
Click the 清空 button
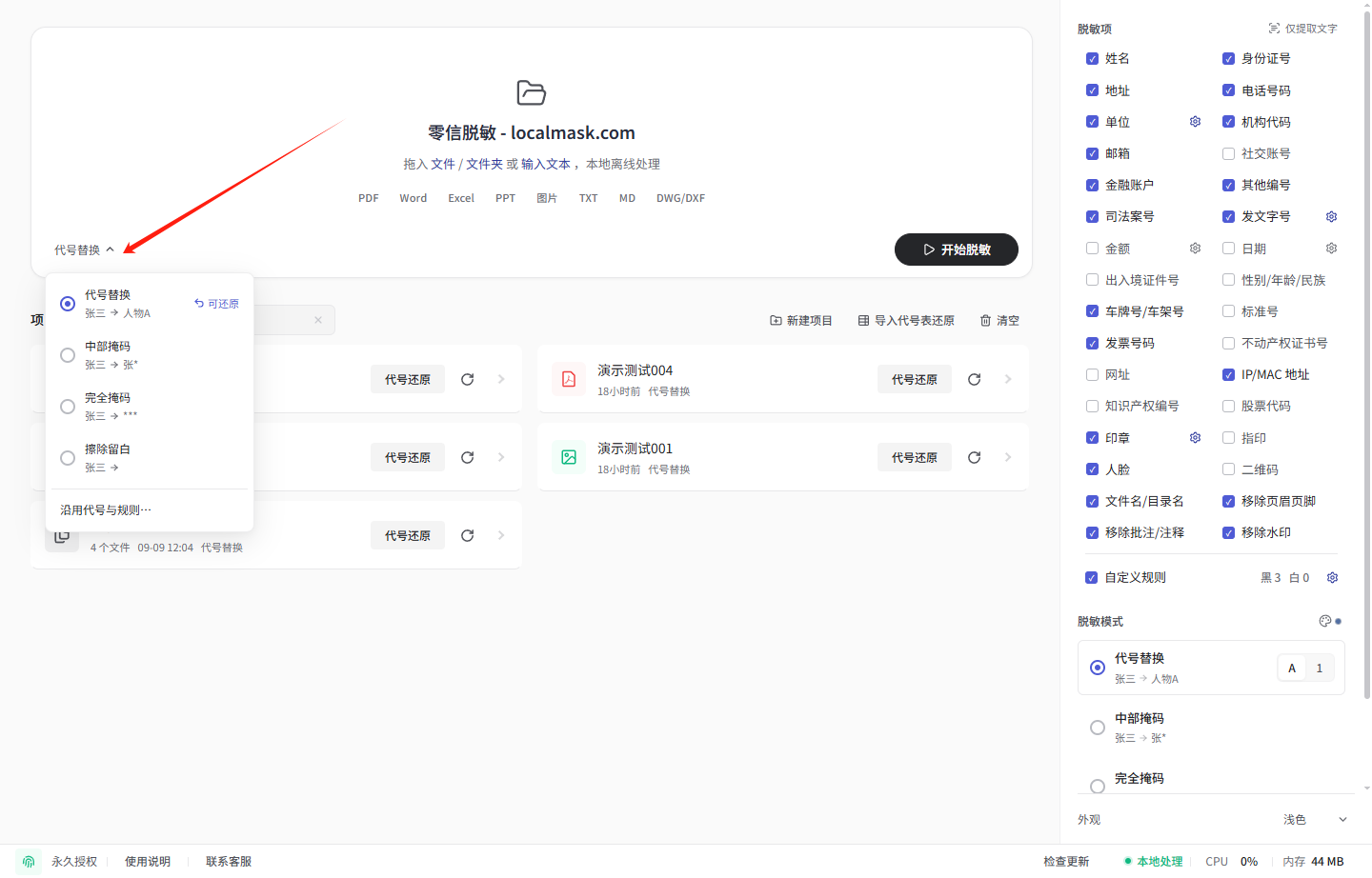999,321
